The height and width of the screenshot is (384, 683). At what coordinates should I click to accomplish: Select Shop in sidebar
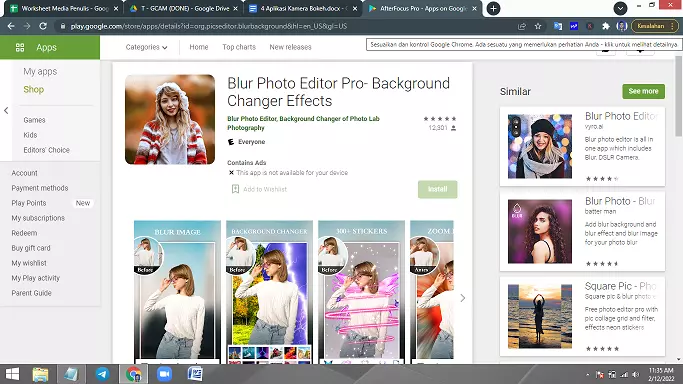click(34, 89)
